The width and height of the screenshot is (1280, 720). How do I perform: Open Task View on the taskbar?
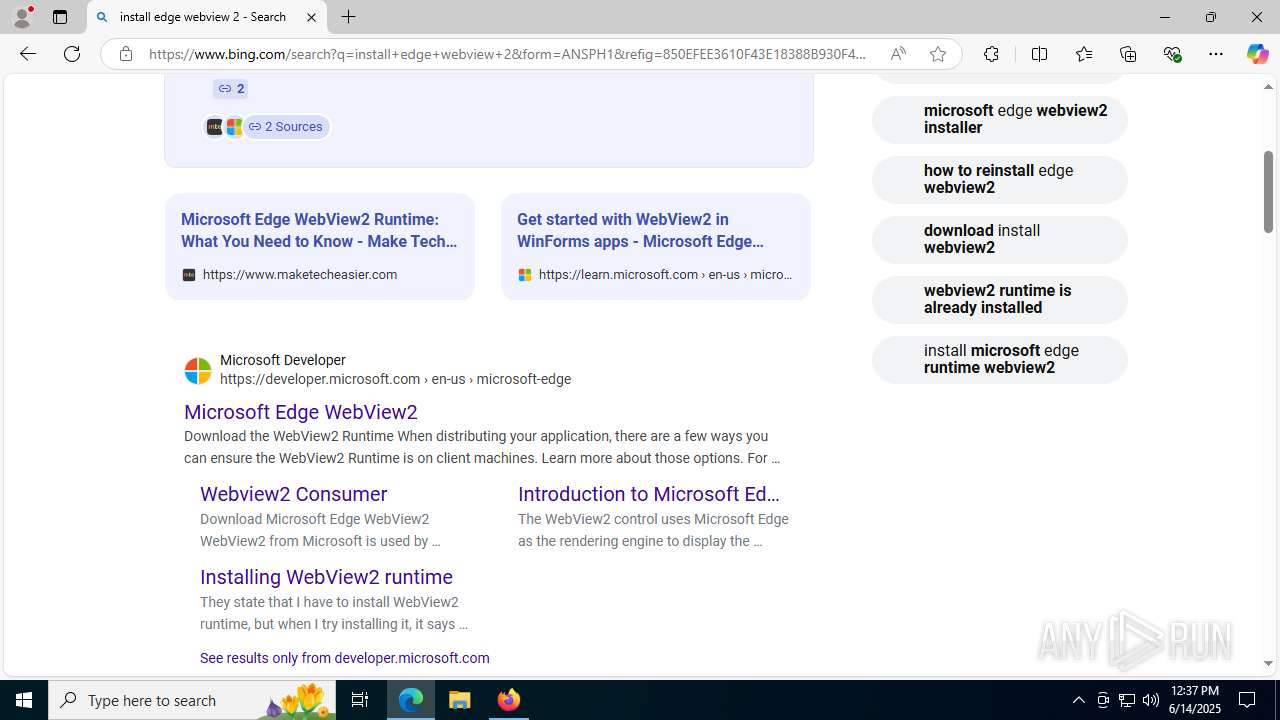tap(360, 700)
